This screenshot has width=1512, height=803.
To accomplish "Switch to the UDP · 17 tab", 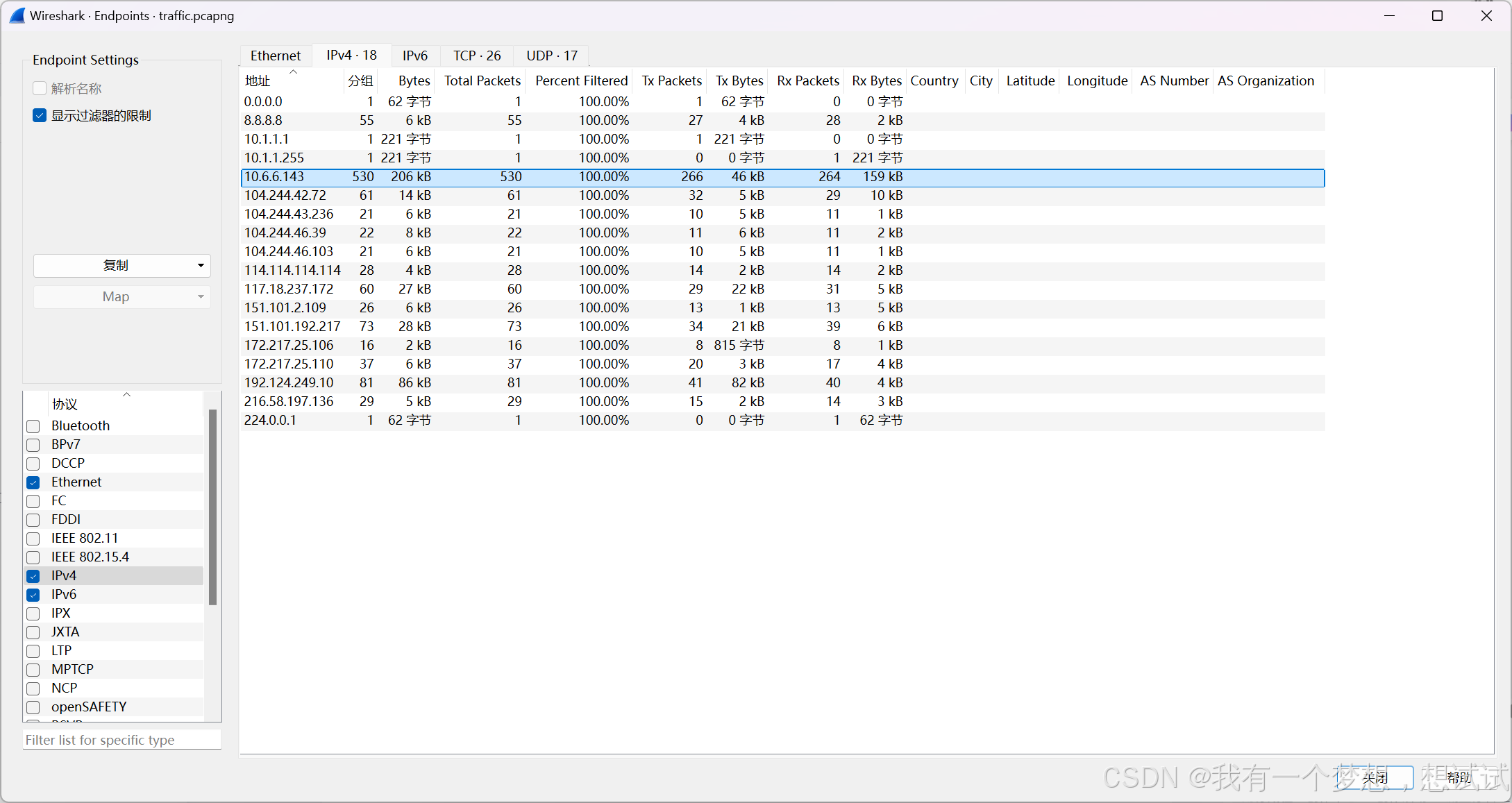I will tap(551, 56).
